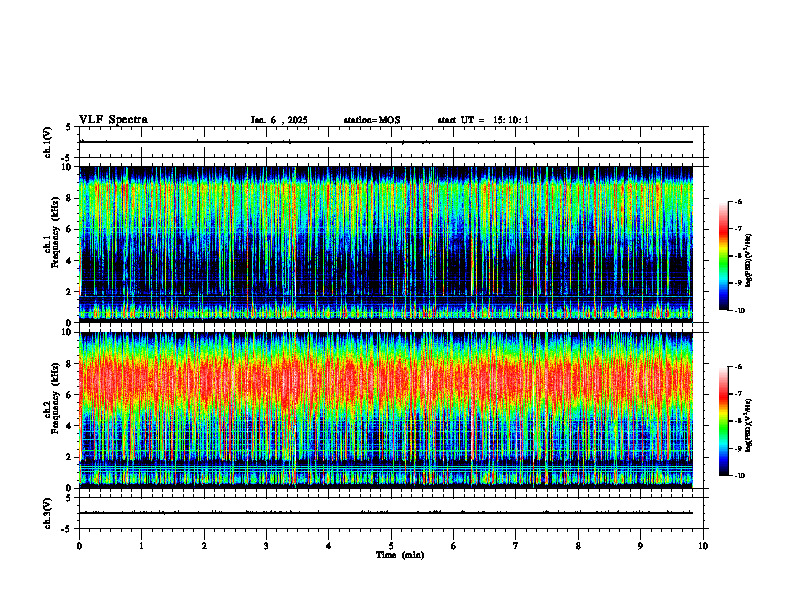Select the ch.1 "Frequency (kHz)" axis title
Viewport: 792px width, 612px height.
click(55, 230)
